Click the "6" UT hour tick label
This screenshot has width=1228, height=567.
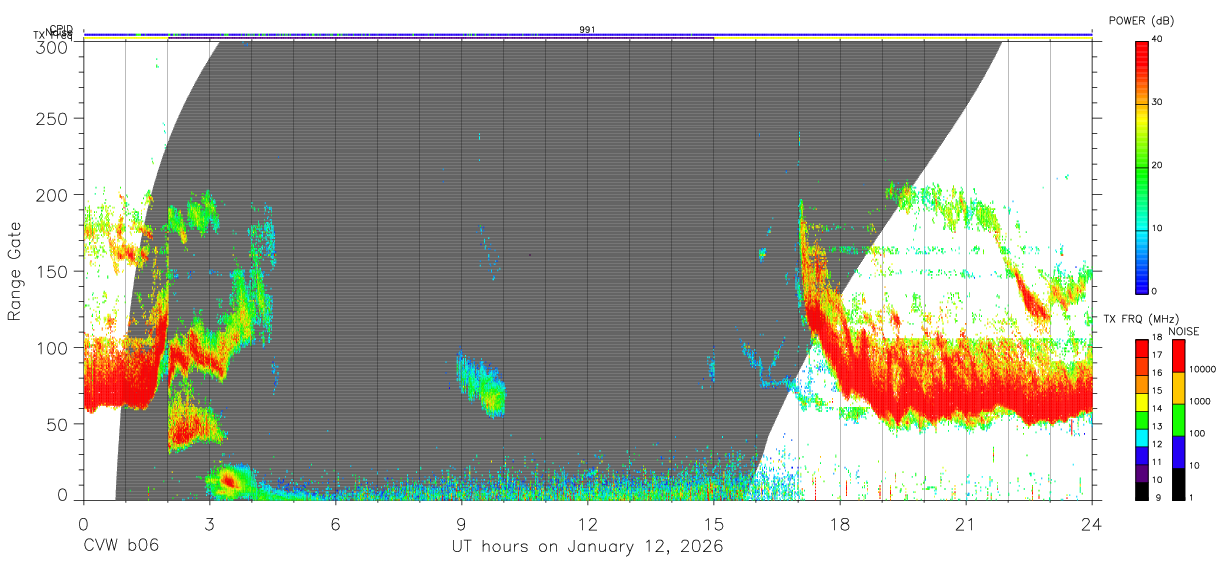point(335,524)
